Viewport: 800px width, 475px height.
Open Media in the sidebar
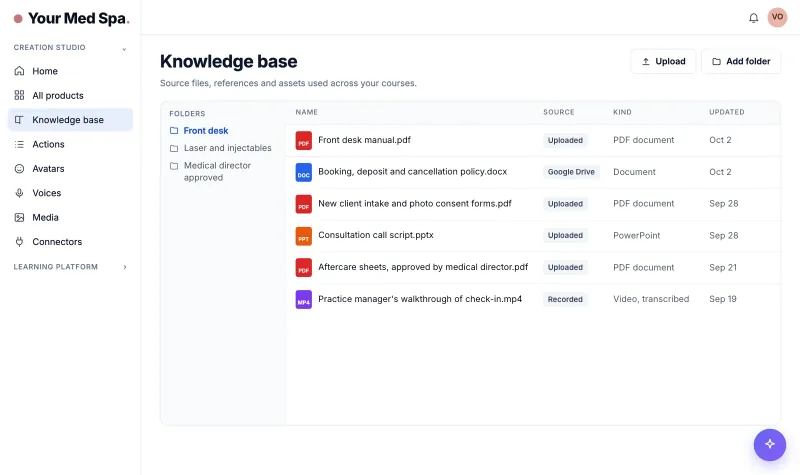click(x=70, y=218)
